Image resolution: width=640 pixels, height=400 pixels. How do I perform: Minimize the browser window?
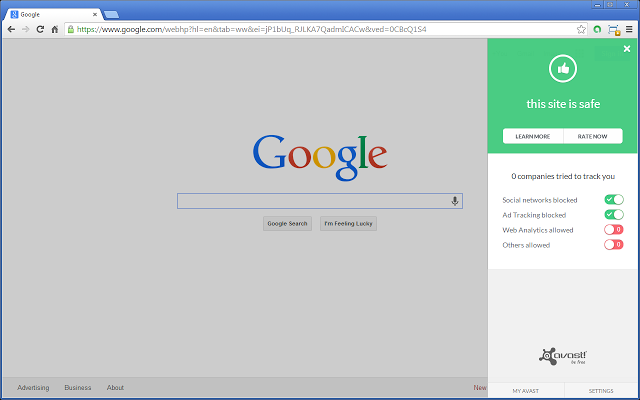tap(598, 4)
